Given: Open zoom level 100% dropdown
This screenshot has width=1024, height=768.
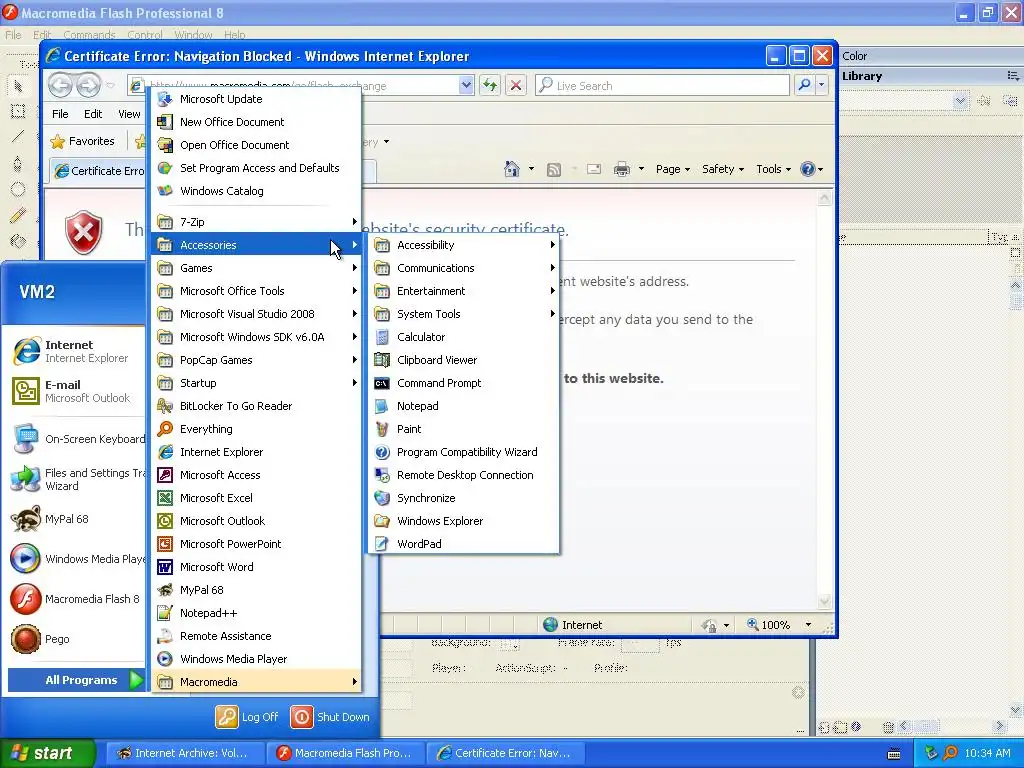Looking at the screenshot, I should tap(808, 625).
